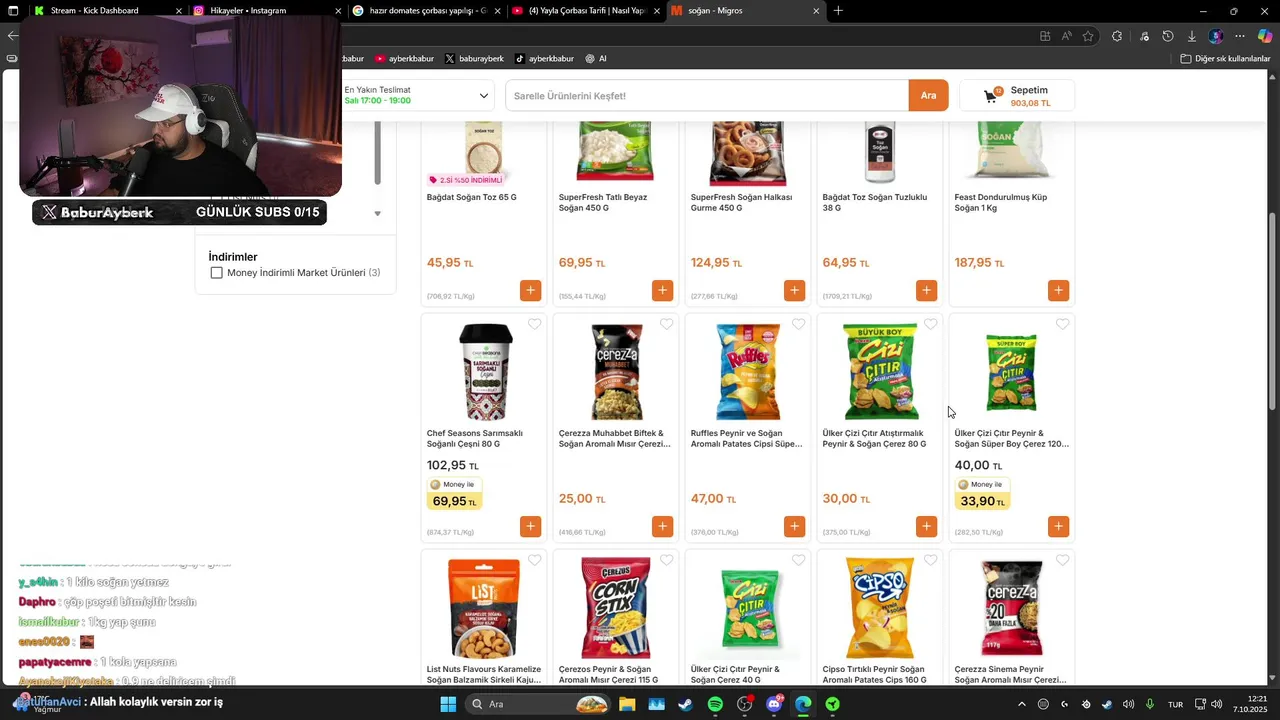Click the orange Ara search button

(x=928, y=96)
